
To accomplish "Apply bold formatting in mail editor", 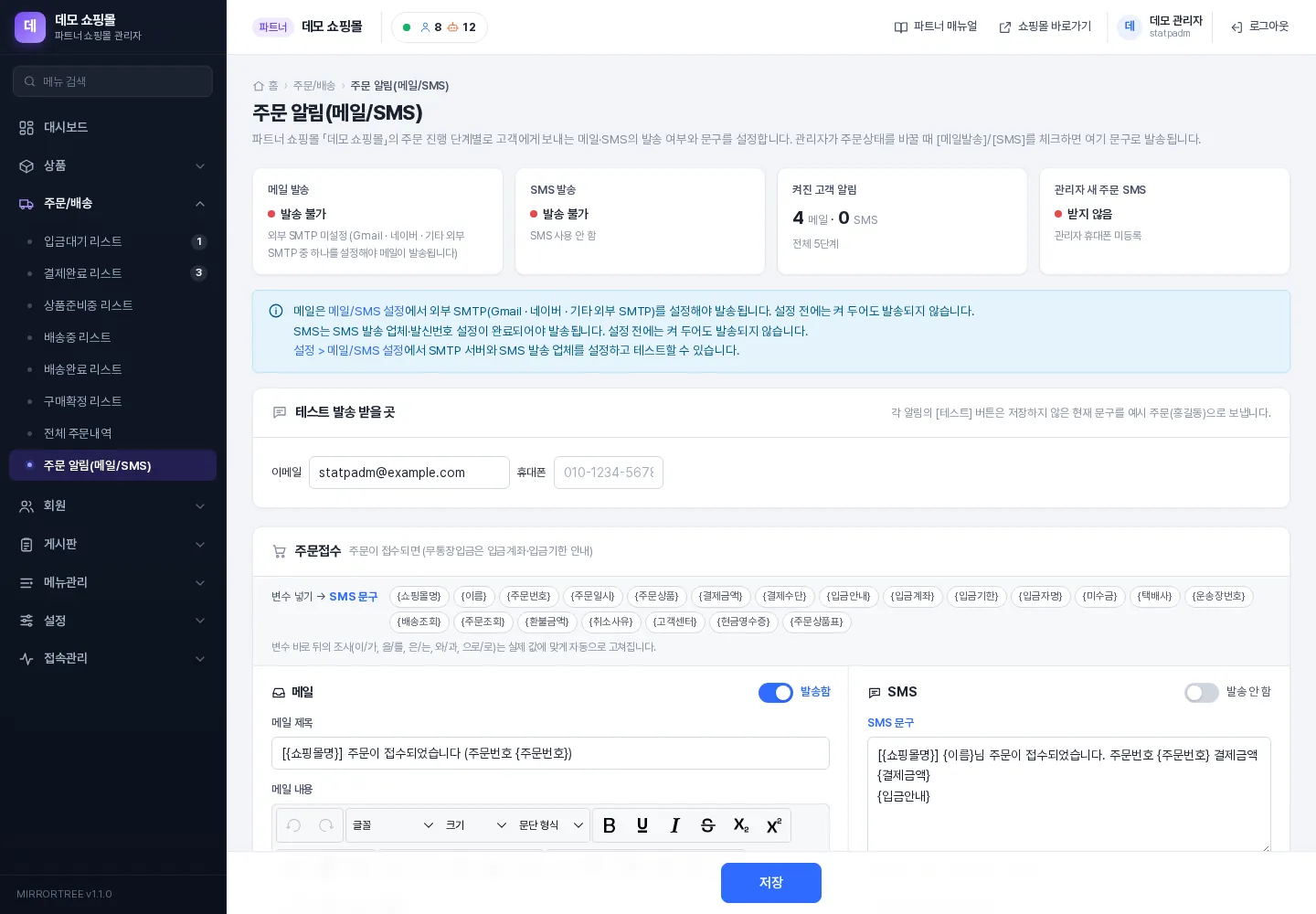I will [610, 825].
